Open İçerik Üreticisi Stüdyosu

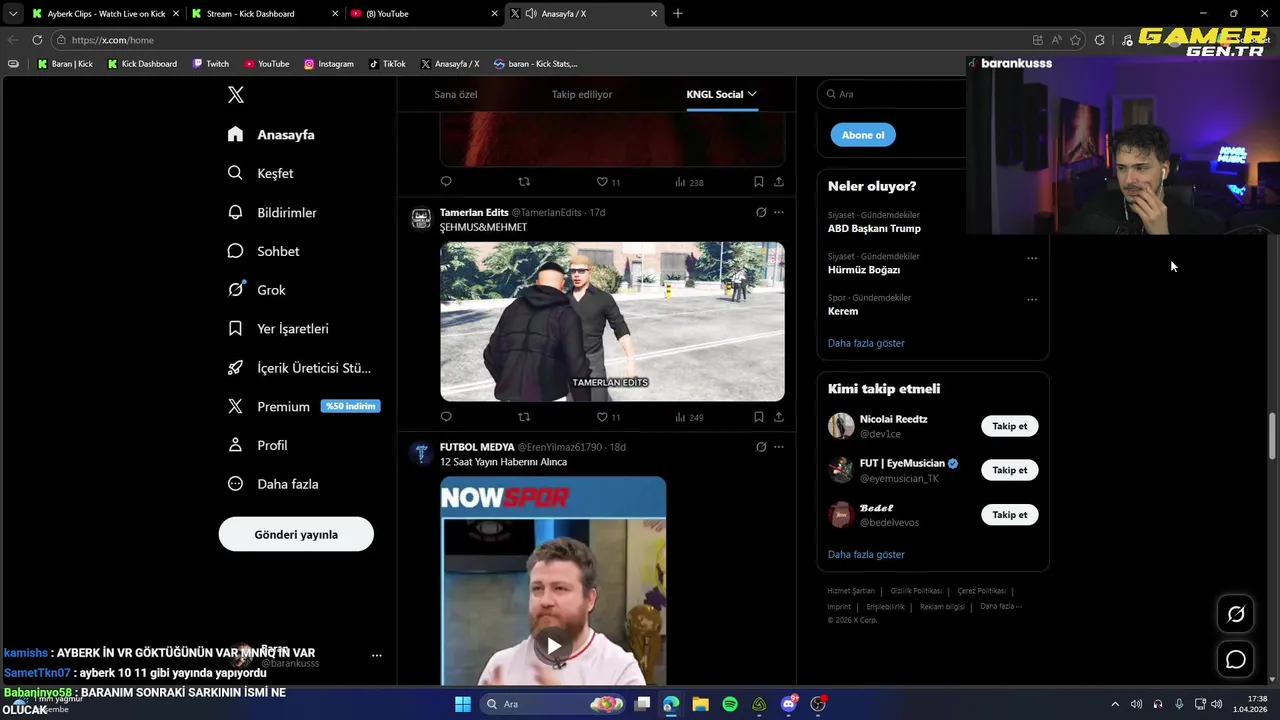299,368
